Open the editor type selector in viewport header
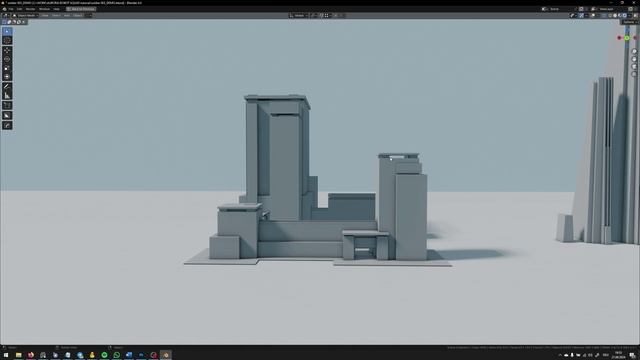 [x=7, y=16]
